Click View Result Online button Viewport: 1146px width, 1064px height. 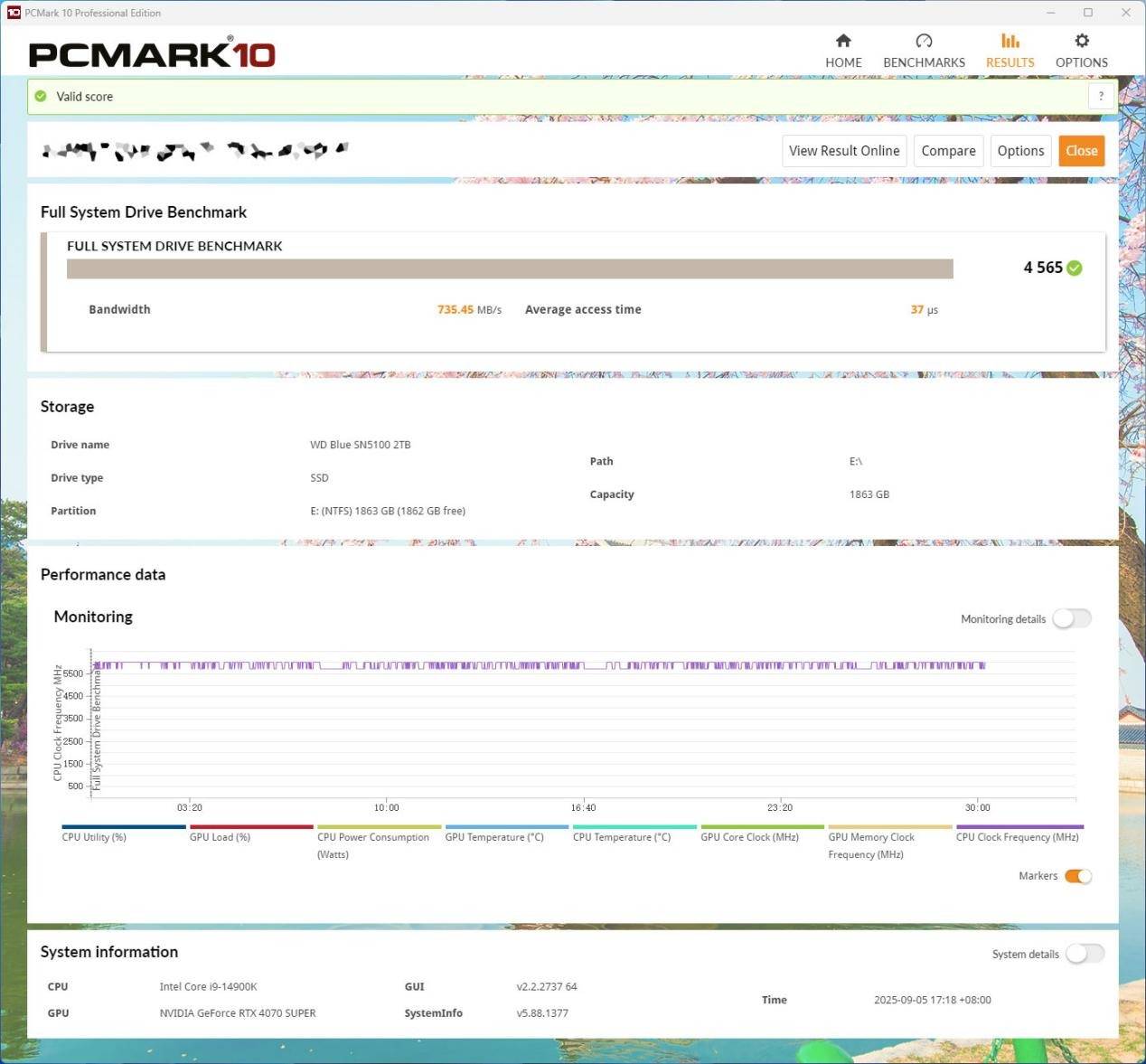point(843,151)
